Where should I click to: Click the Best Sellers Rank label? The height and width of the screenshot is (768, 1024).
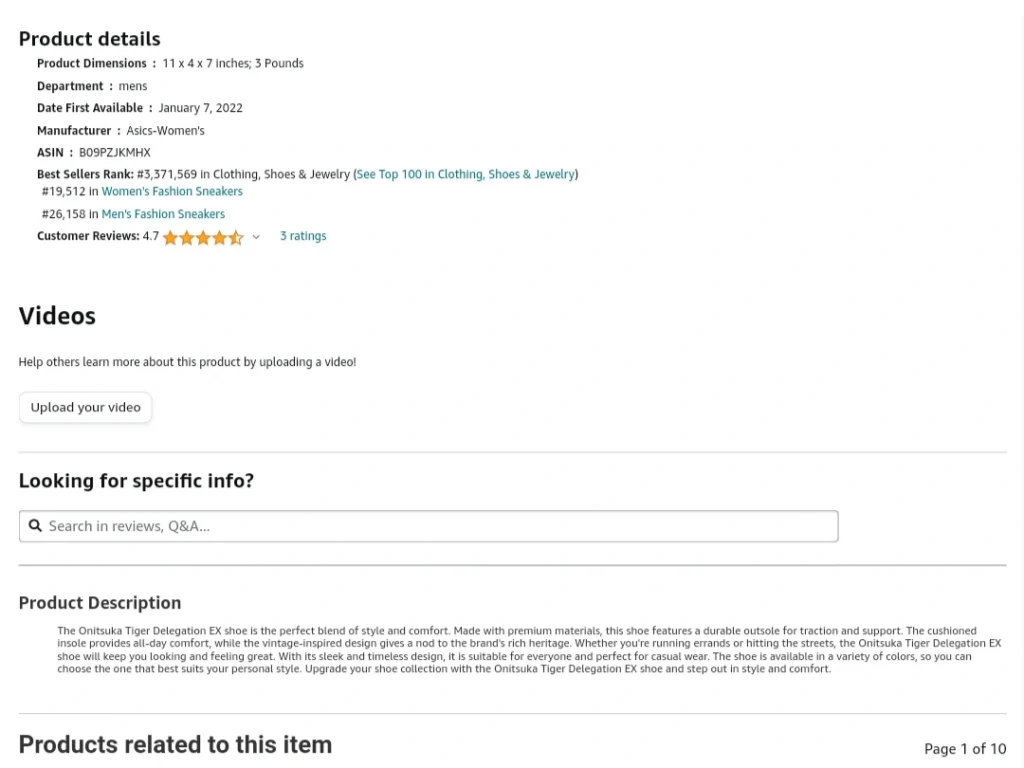click(85, 174)
